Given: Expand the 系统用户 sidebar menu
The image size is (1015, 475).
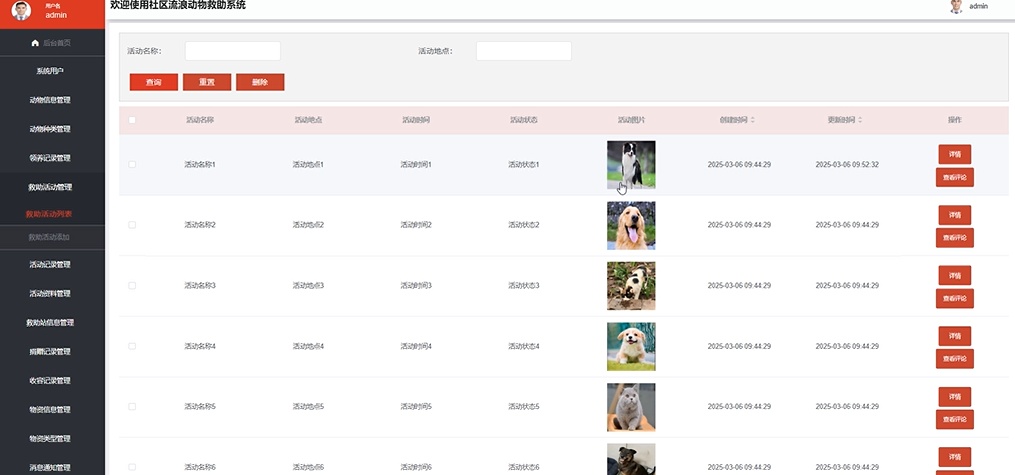Looking at the screenshot, I should point(50,71).
